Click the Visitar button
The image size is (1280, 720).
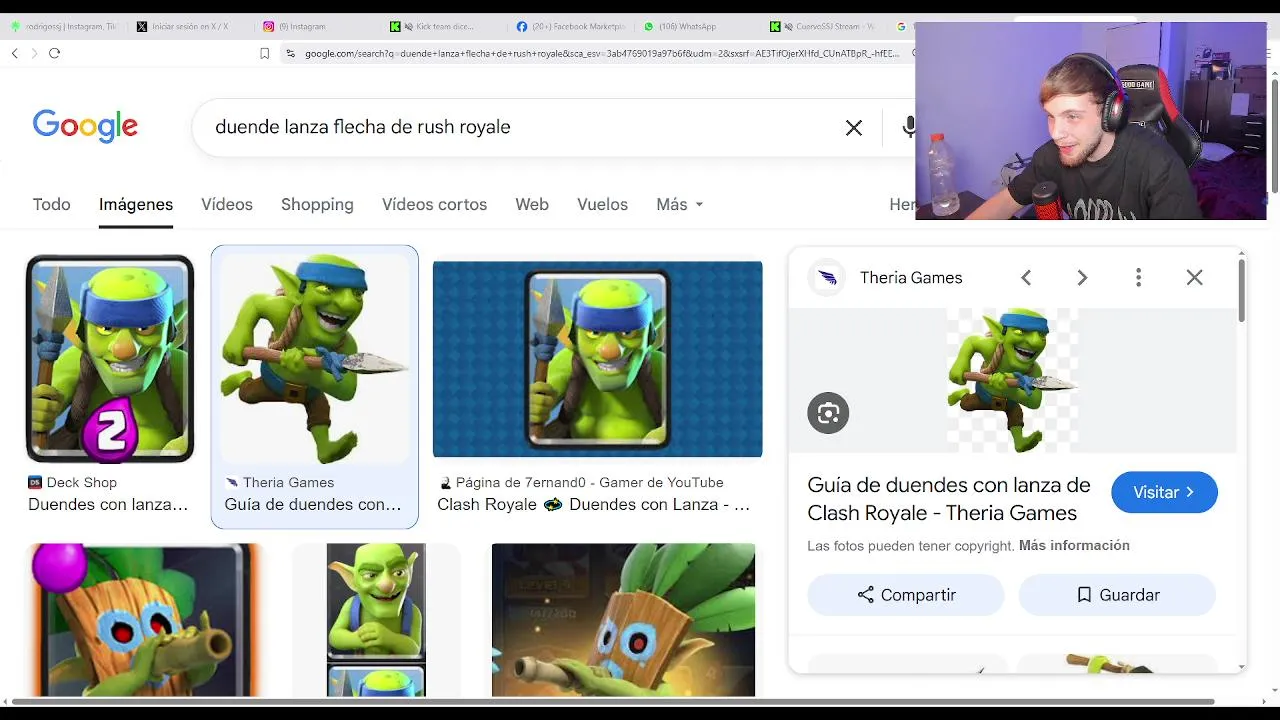tap(1164, 492)
